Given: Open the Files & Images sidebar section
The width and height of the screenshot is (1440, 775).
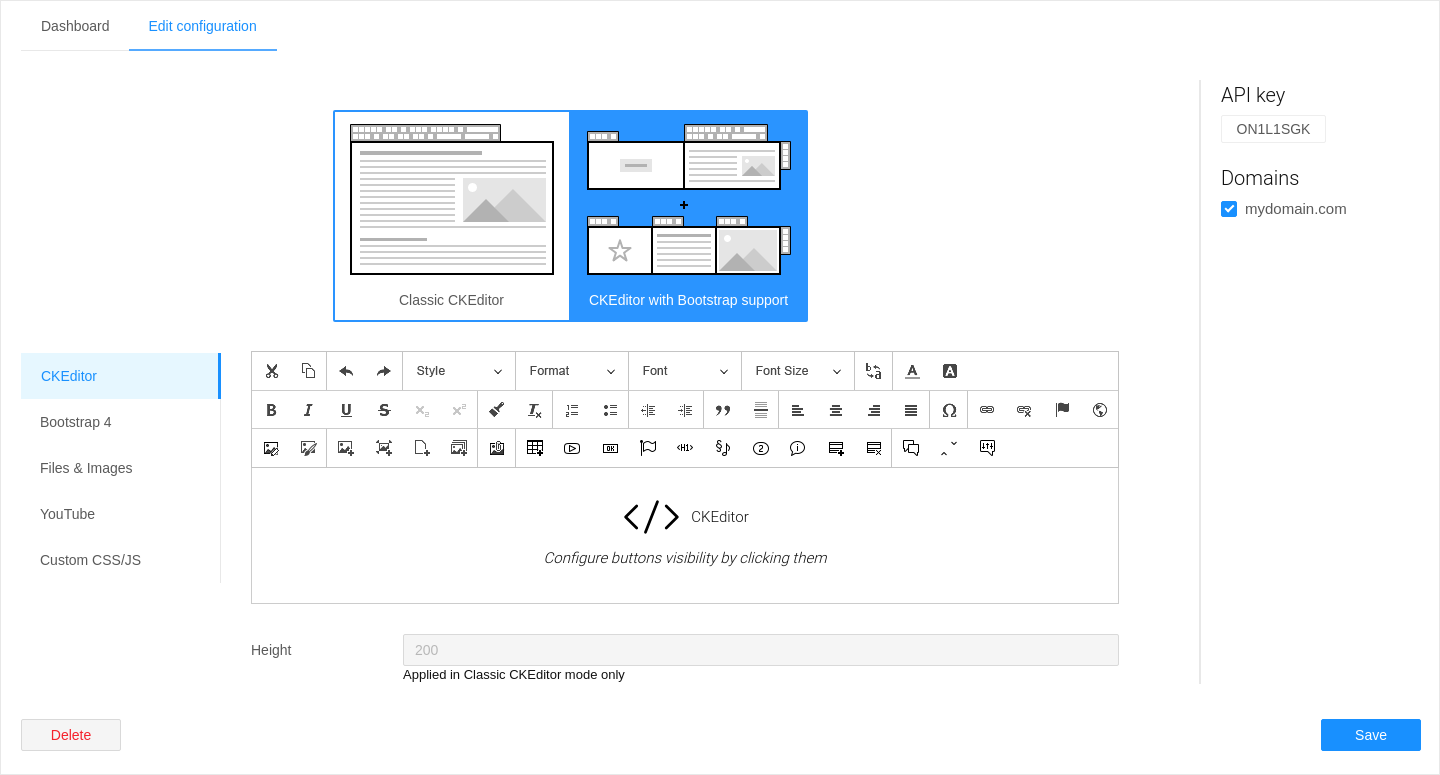Looking at the screenshot, I should click(120, 468).
